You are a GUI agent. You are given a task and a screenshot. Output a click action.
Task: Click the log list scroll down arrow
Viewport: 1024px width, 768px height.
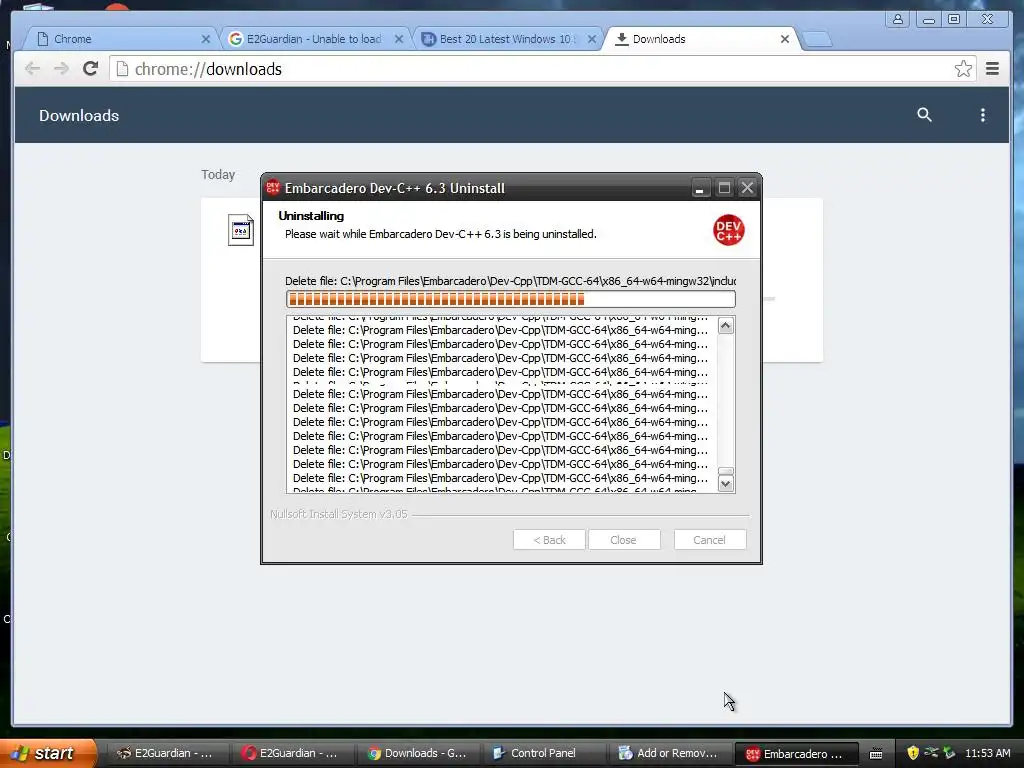pyautogui.click(x=726, y=483)
